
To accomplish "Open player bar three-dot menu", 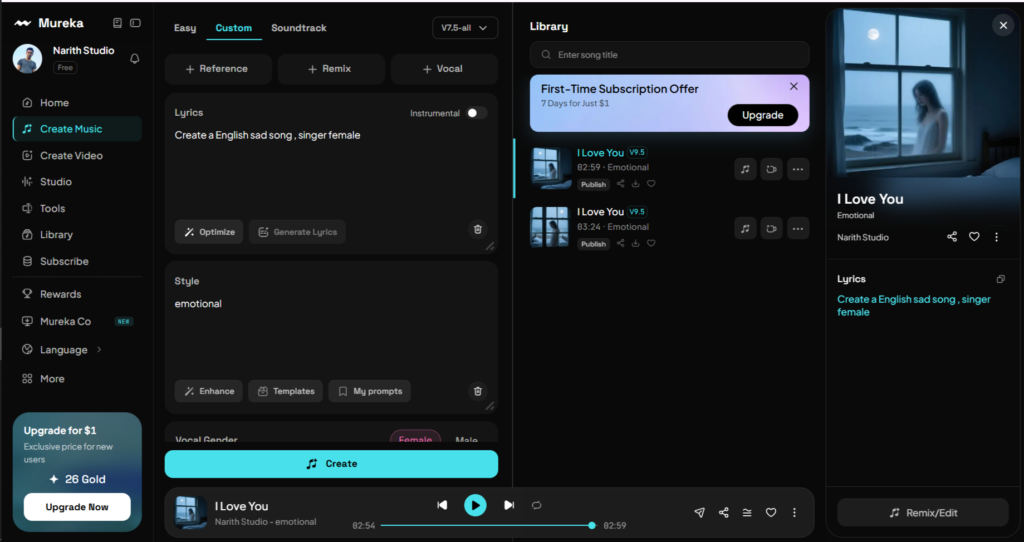I will [x=794, y=513].
